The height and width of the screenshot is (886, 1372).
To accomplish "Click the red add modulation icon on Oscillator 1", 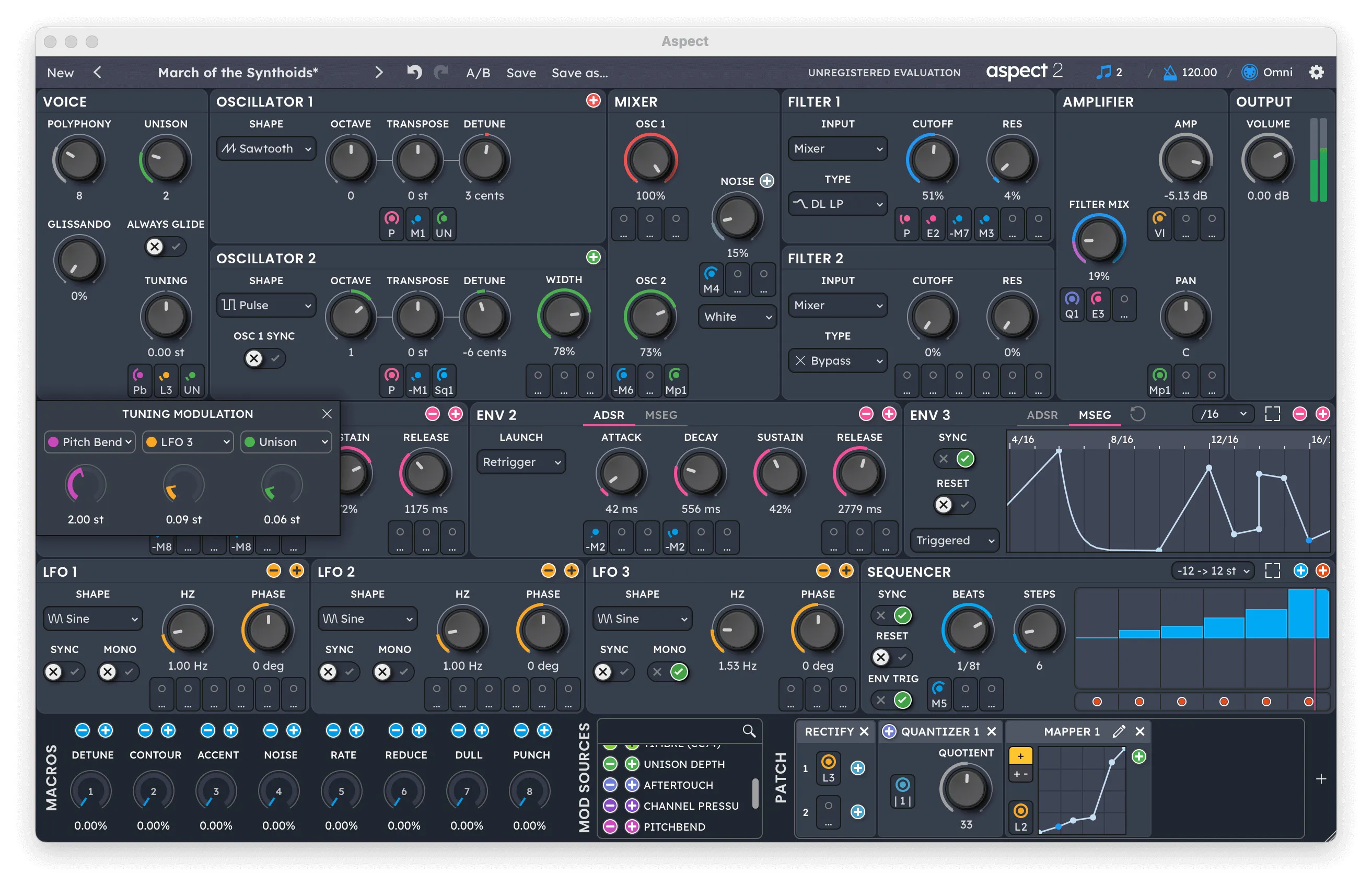I will (592, 101).
